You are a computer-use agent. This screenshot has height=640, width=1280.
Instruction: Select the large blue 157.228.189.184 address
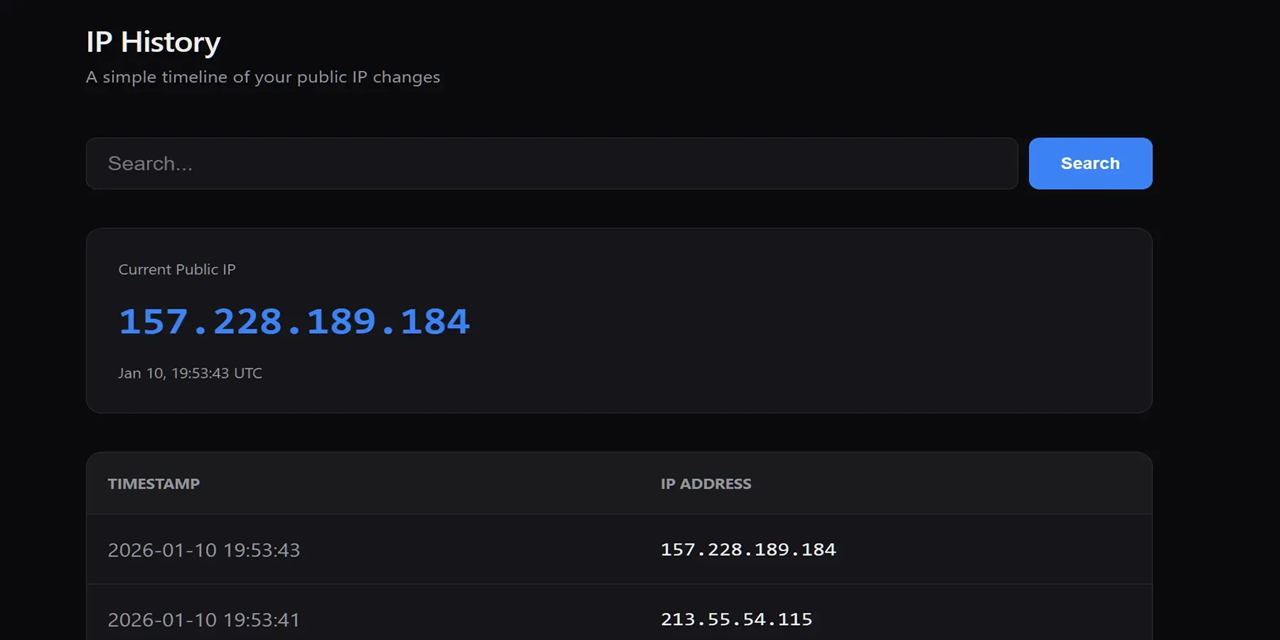294,321
